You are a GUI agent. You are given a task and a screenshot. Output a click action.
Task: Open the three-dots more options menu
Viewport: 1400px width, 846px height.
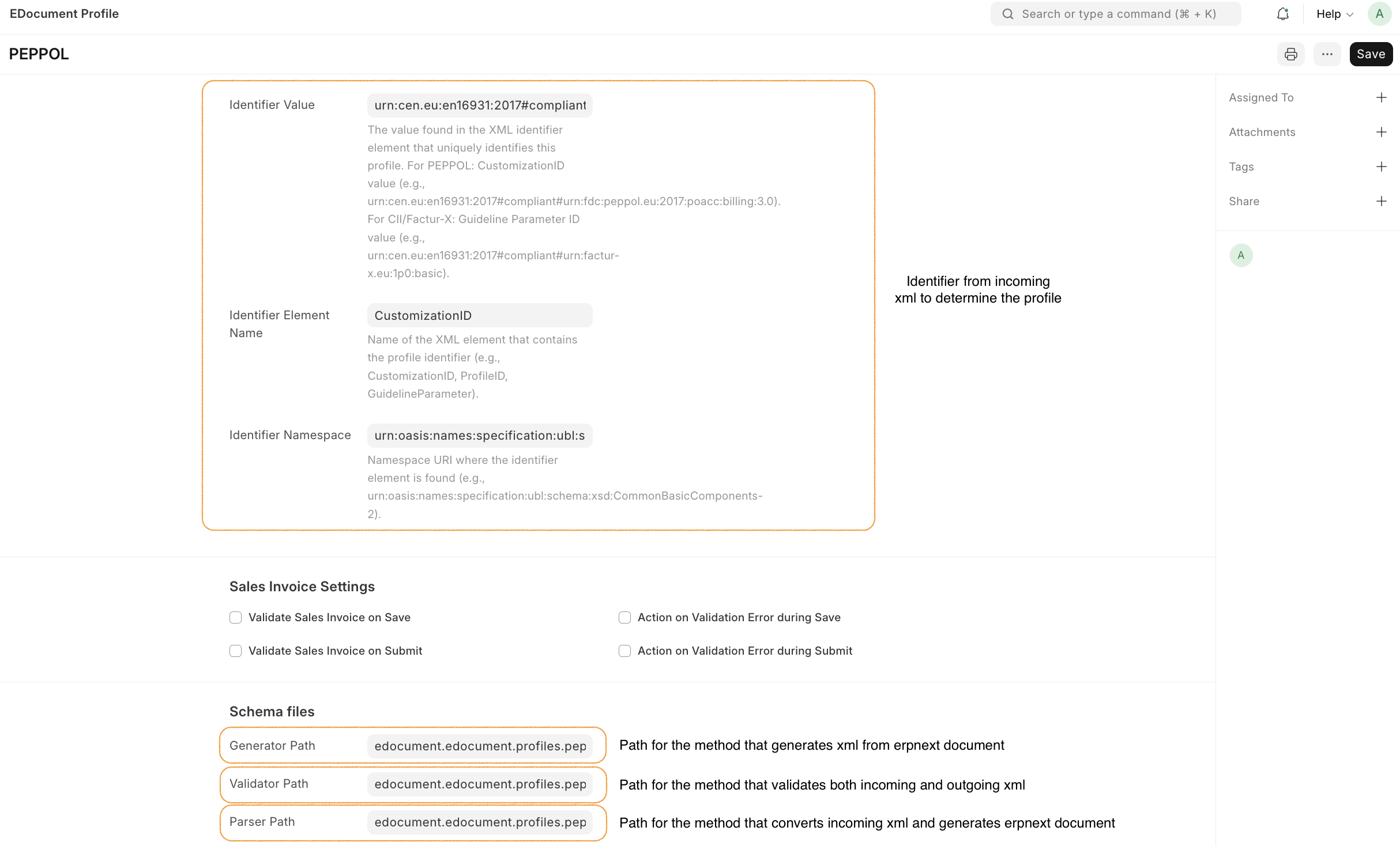(x=1327, y=54)
